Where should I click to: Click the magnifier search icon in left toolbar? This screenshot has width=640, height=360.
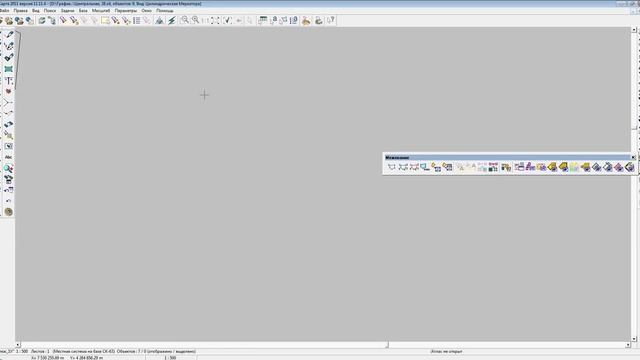8,168
